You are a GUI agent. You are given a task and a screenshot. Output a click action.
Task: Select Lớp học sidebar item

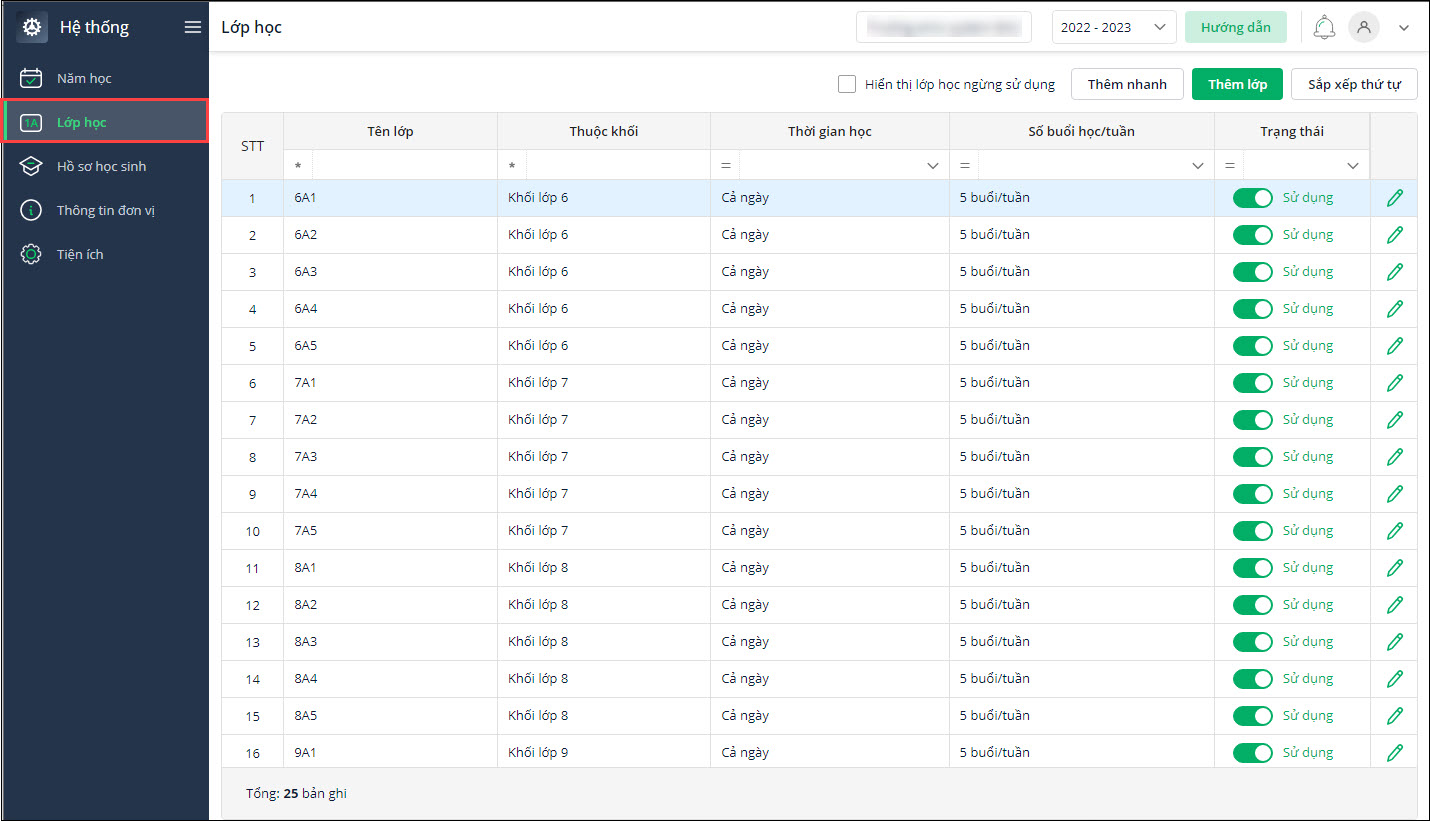(x=105, y=122)
